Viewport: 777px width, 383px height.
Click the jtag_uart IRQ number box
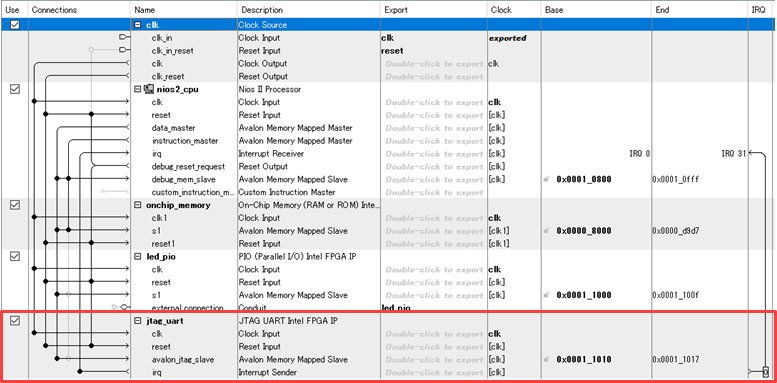pyautogui.click(x=766, y=371)
